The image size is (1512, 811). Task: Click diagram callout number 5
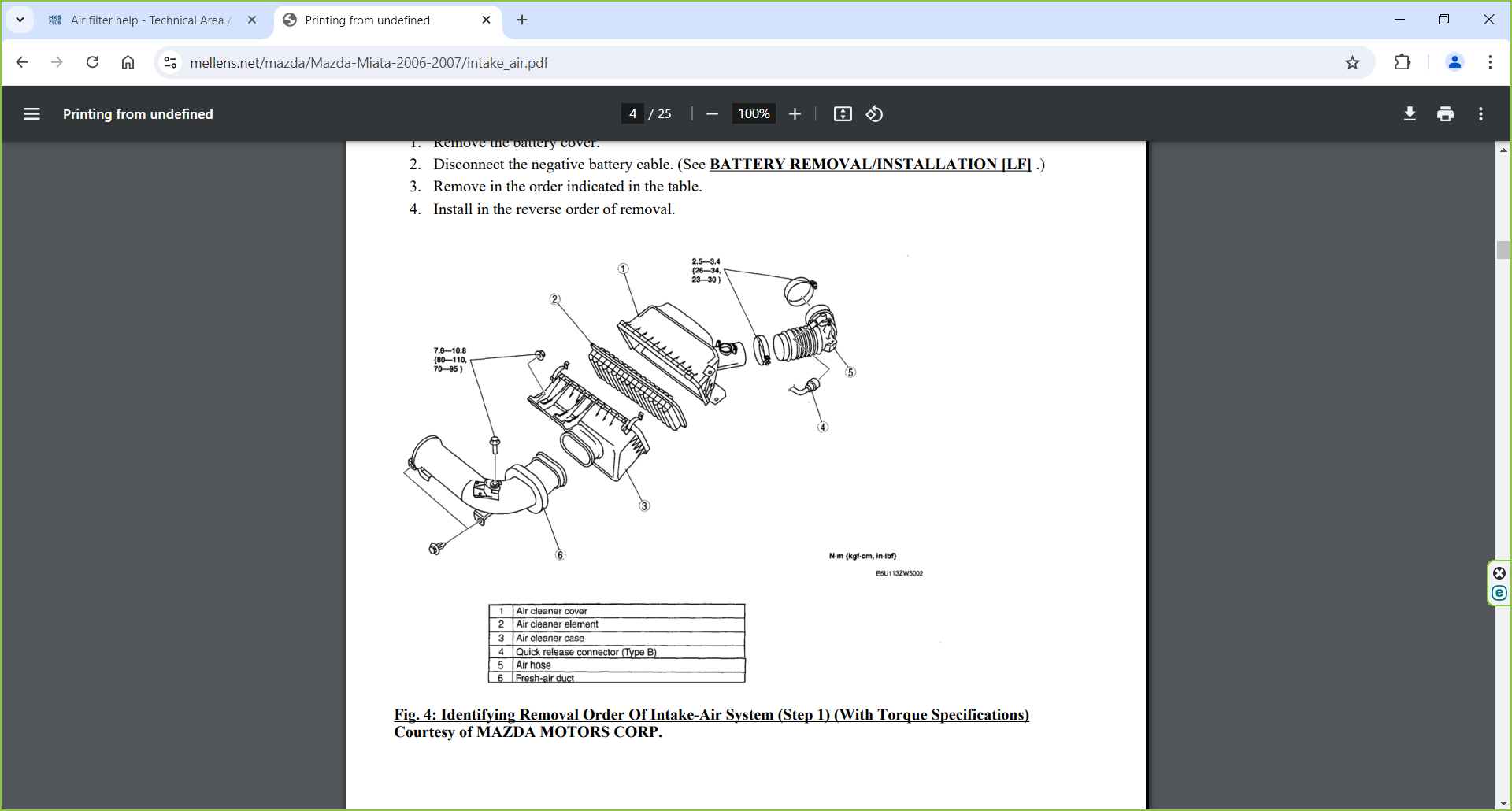click(850, 372)
